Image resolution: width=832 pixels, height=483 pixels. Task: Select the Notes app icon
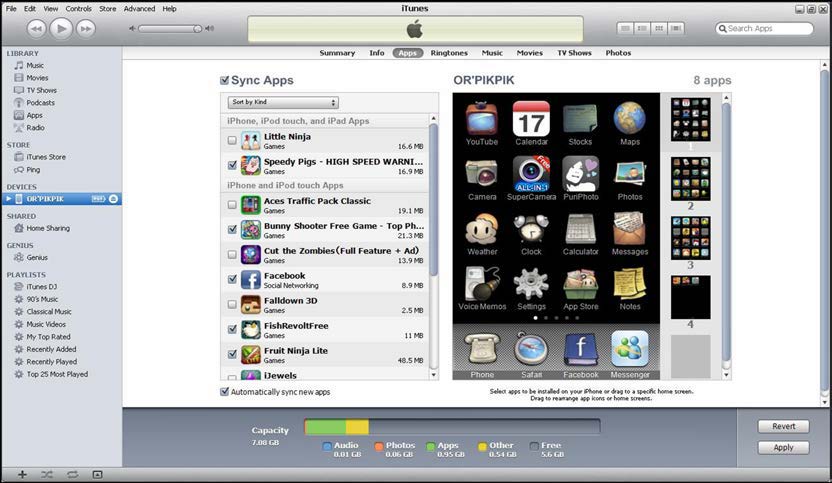pos(630,284)
